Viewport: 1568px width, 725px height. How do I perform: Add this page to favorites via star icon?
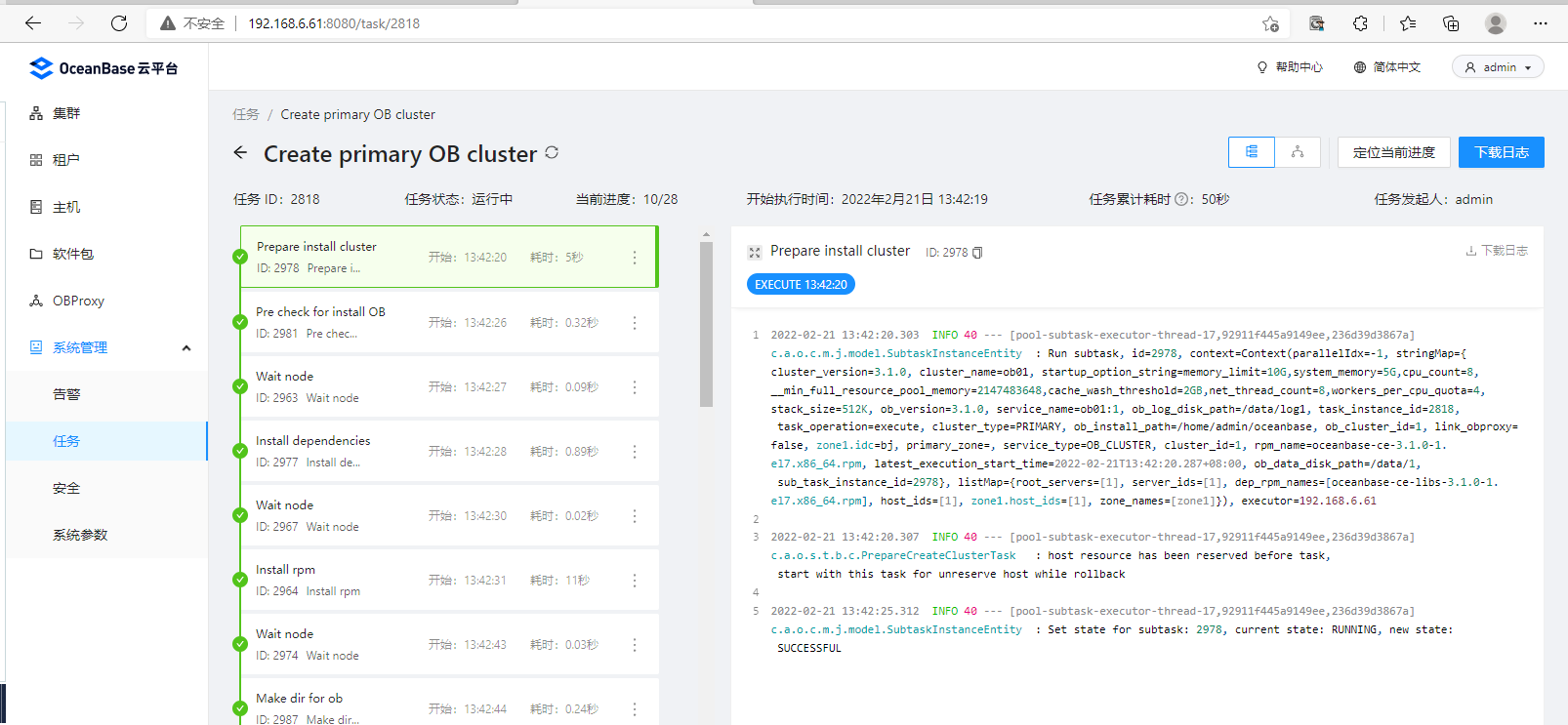1270,23
